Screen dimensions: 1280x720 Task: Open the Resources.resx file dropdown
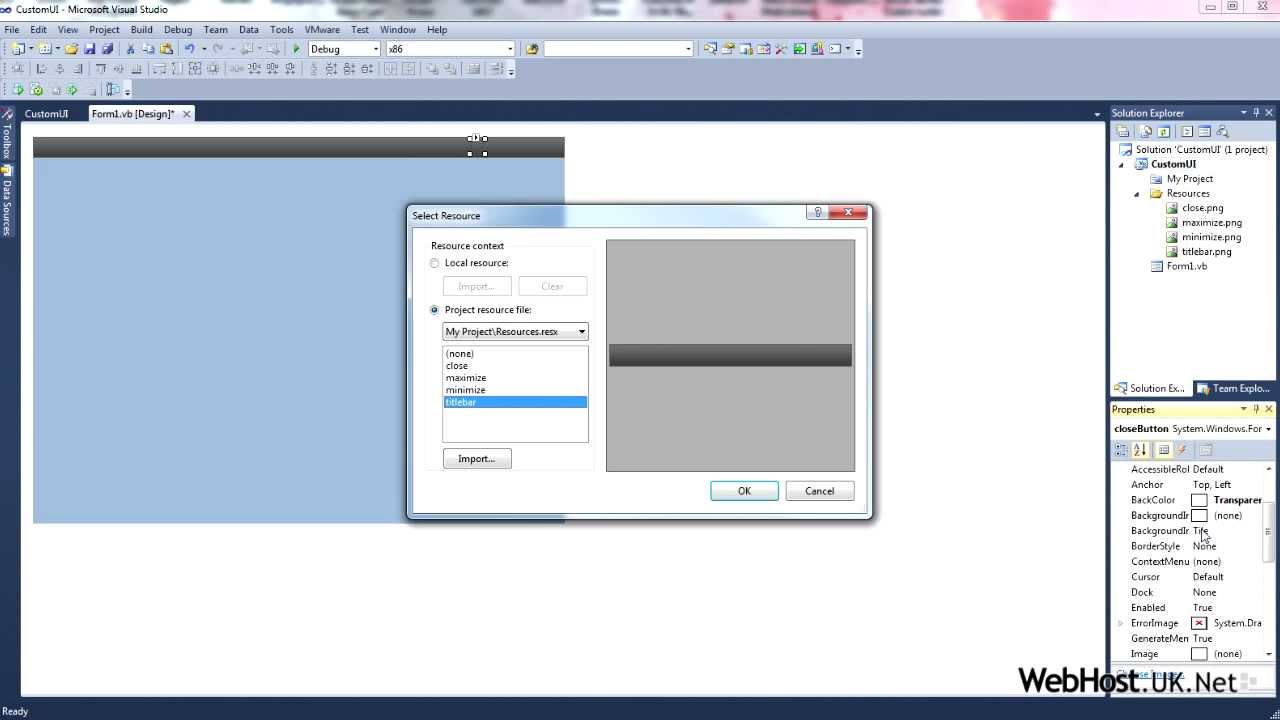point(581,332)
